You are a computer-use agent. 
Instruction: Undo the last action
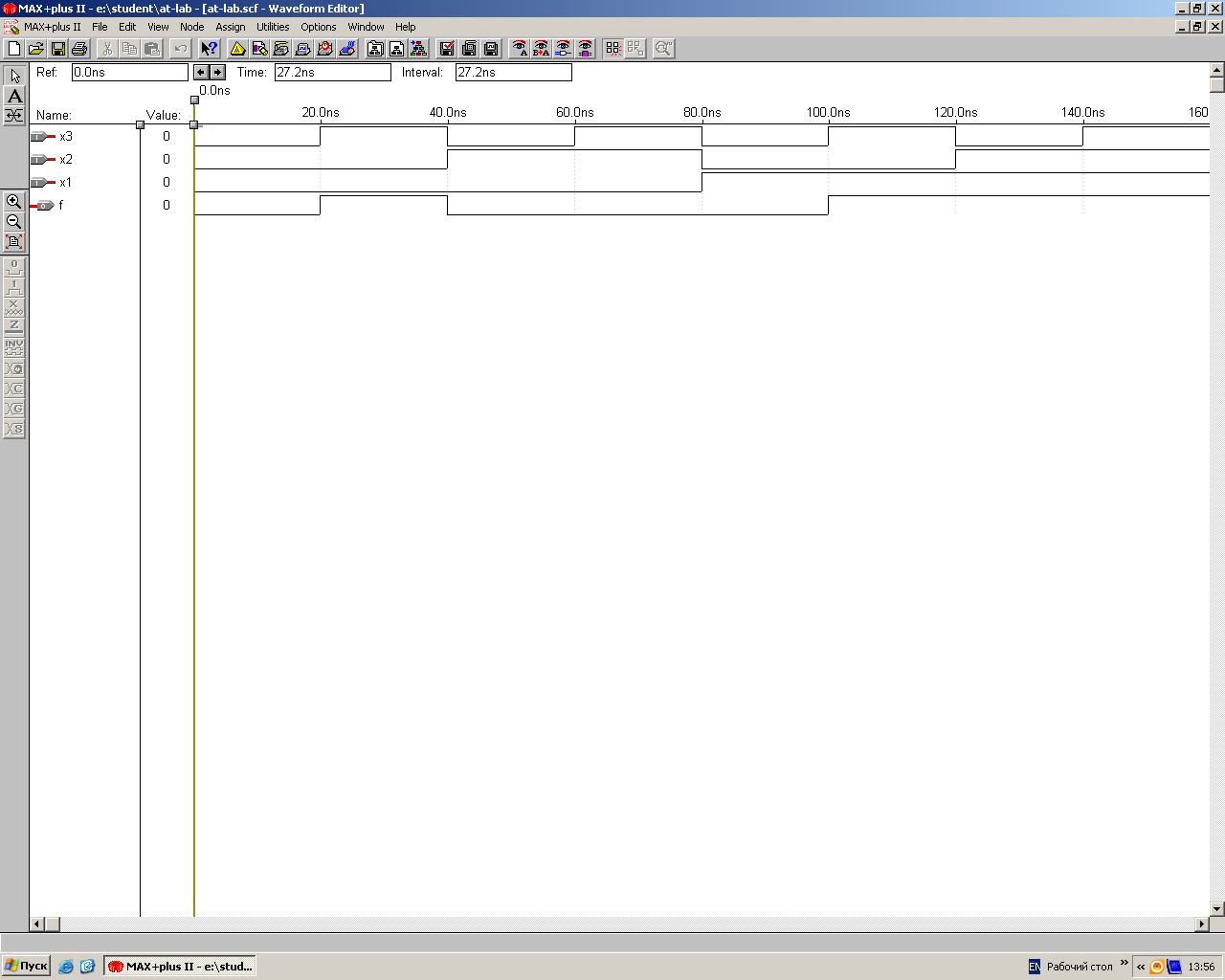pos(180,48)
